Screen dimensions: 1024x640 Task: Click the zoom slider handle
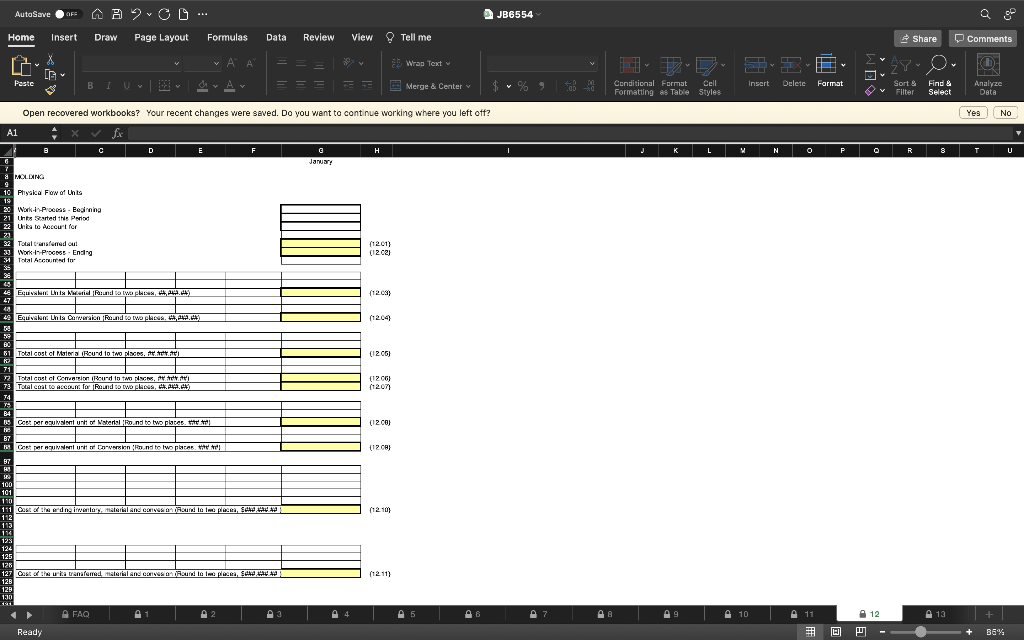pos(920,632)
